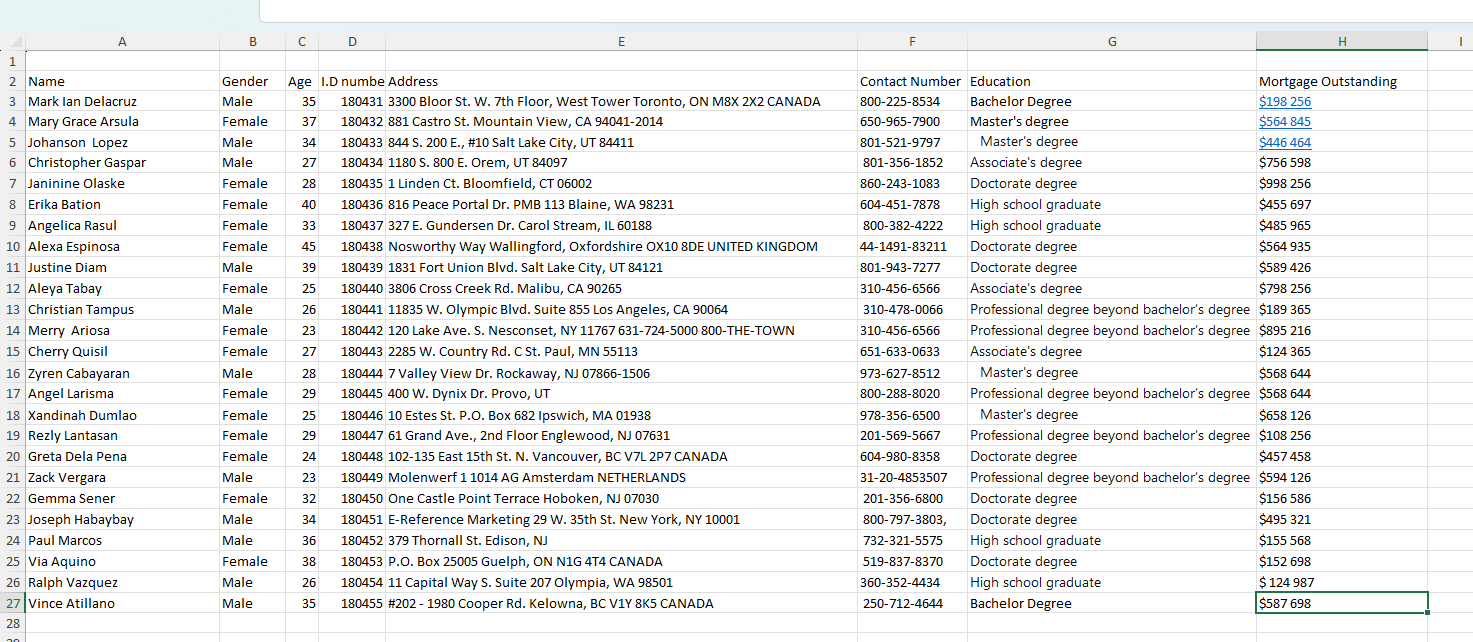
Task: Select column D header
Action: (352, 41)
